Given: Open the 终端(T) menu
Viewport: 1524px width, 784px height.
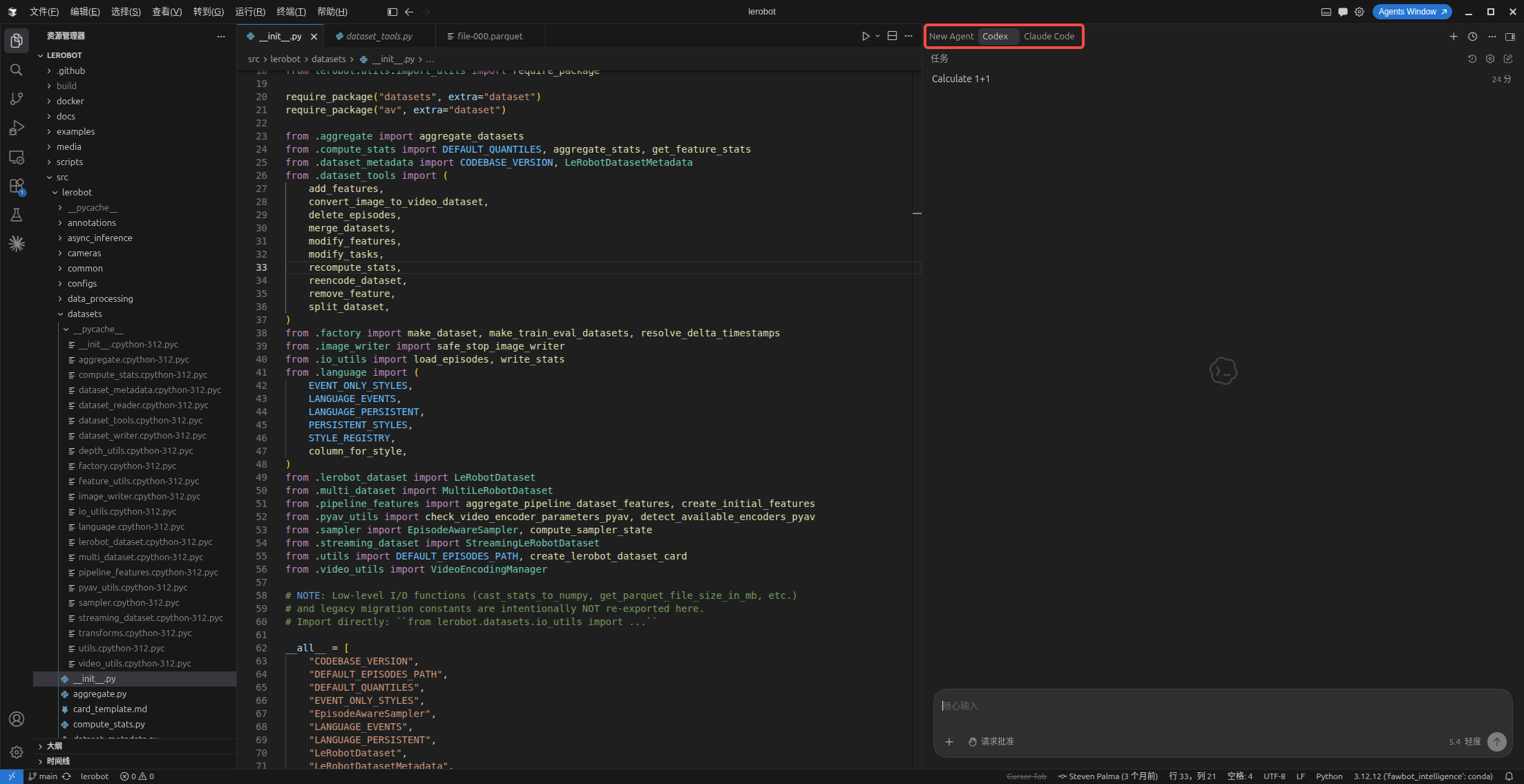Looking at the screenshot, I should pos(291,12).
